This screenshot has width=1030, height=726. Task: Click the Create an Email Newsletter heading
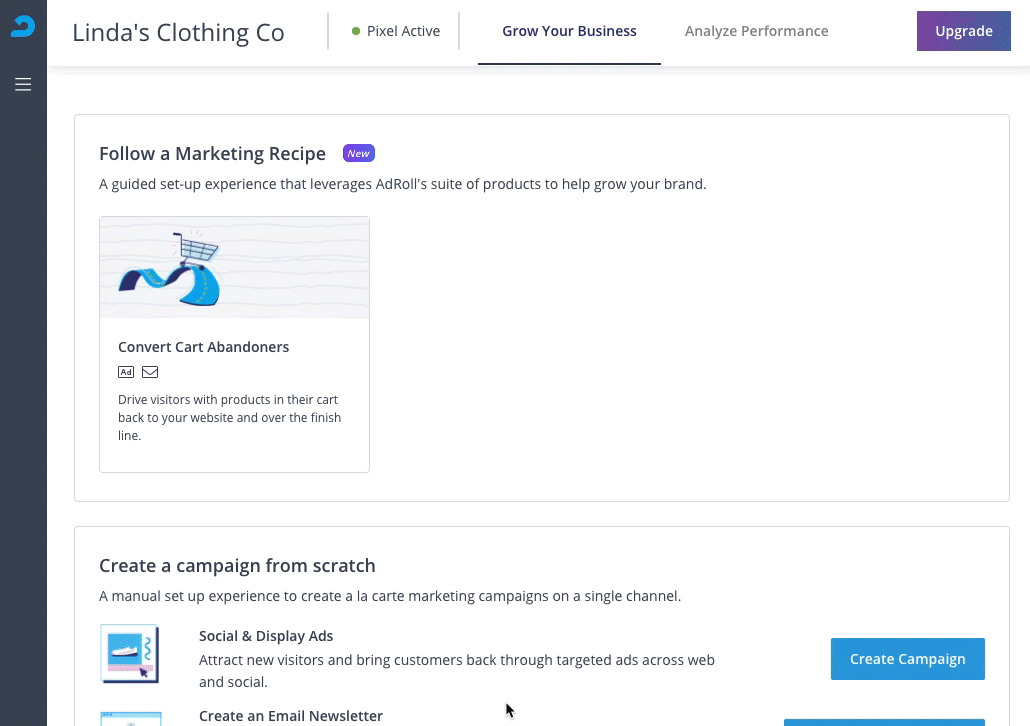coord(291,716)
